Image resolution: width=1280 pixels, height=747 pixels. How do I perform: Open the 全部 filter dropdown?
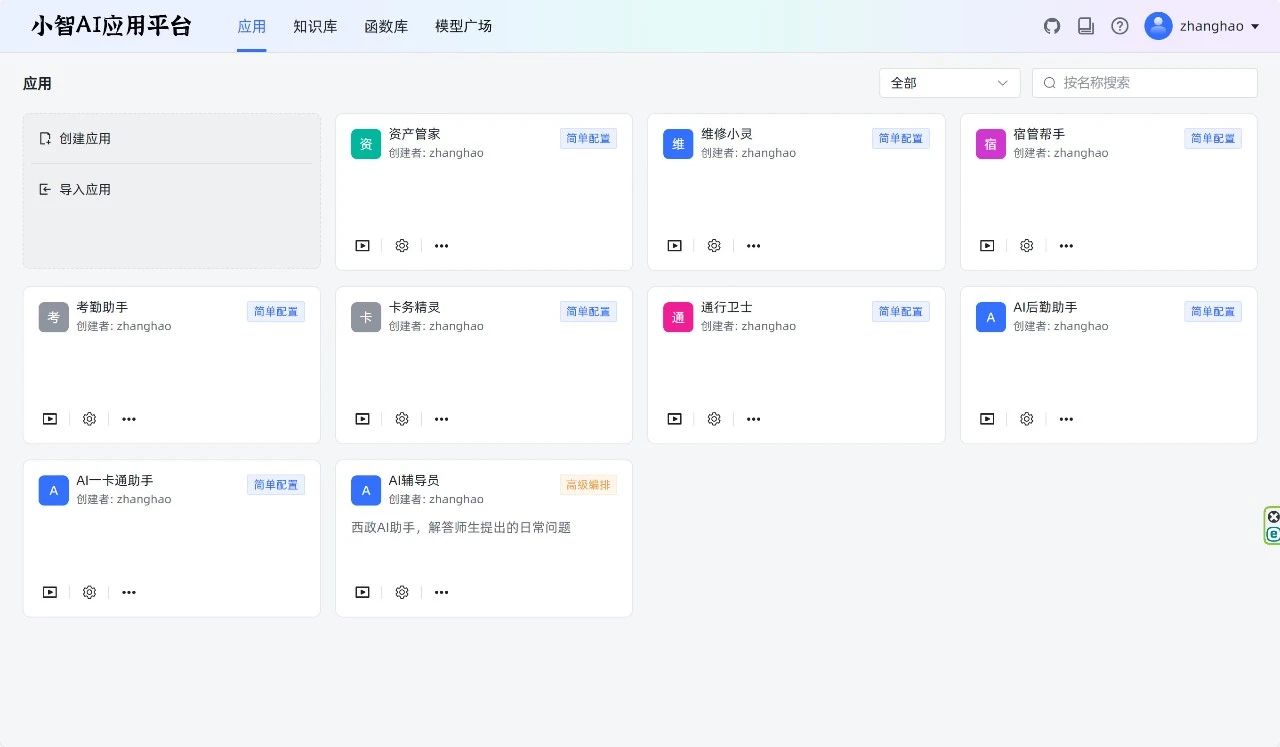pyautogui.click(x=949, y=83)
